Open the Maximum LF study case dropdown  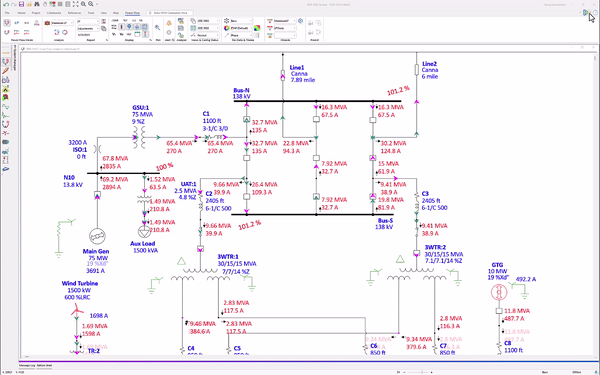tap(62, 23)
